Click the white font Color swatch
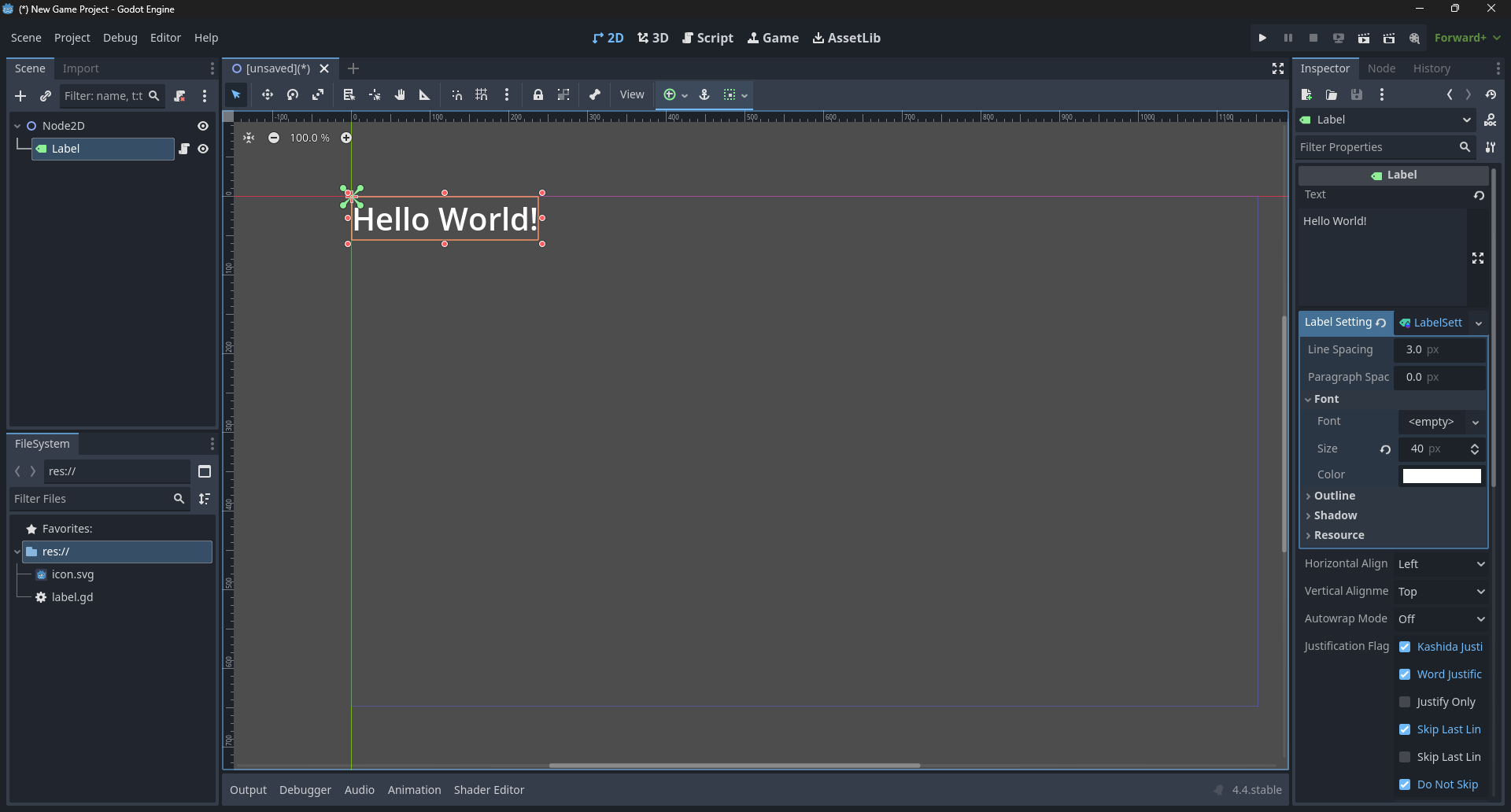This screenshot has width=1511, height=812. [x=1441, y=475]
